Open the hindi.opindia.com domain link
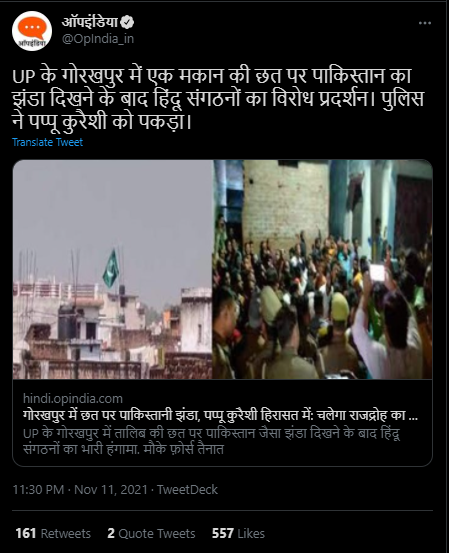Viewport: 449px width, 553px height. coord(73,399)
